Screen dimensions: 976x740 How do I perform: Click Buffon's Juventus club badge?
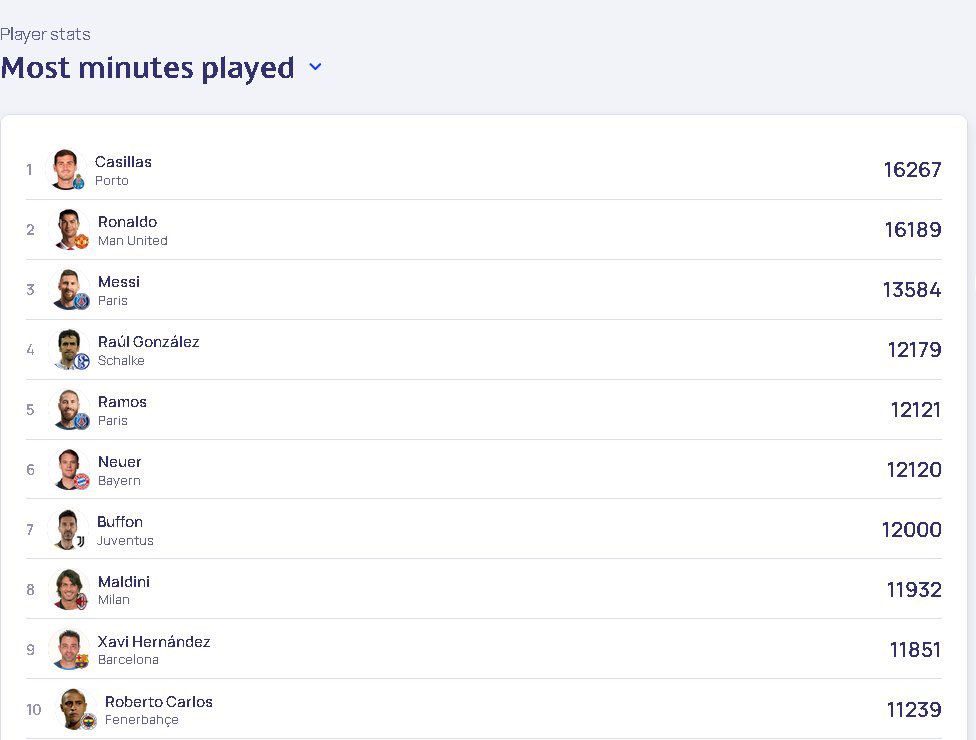pyautogui.click(x=80, y=541)
